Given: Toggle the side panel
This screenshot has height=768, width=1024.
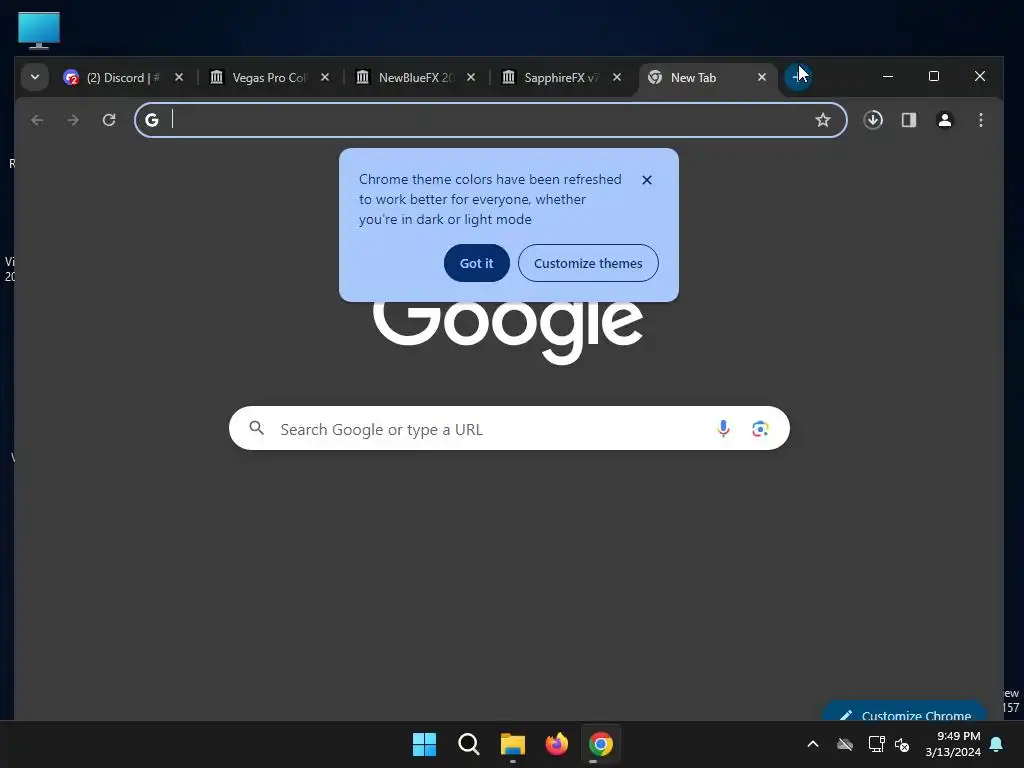Looking at the screenshot, I should click(x=909, y=120).
